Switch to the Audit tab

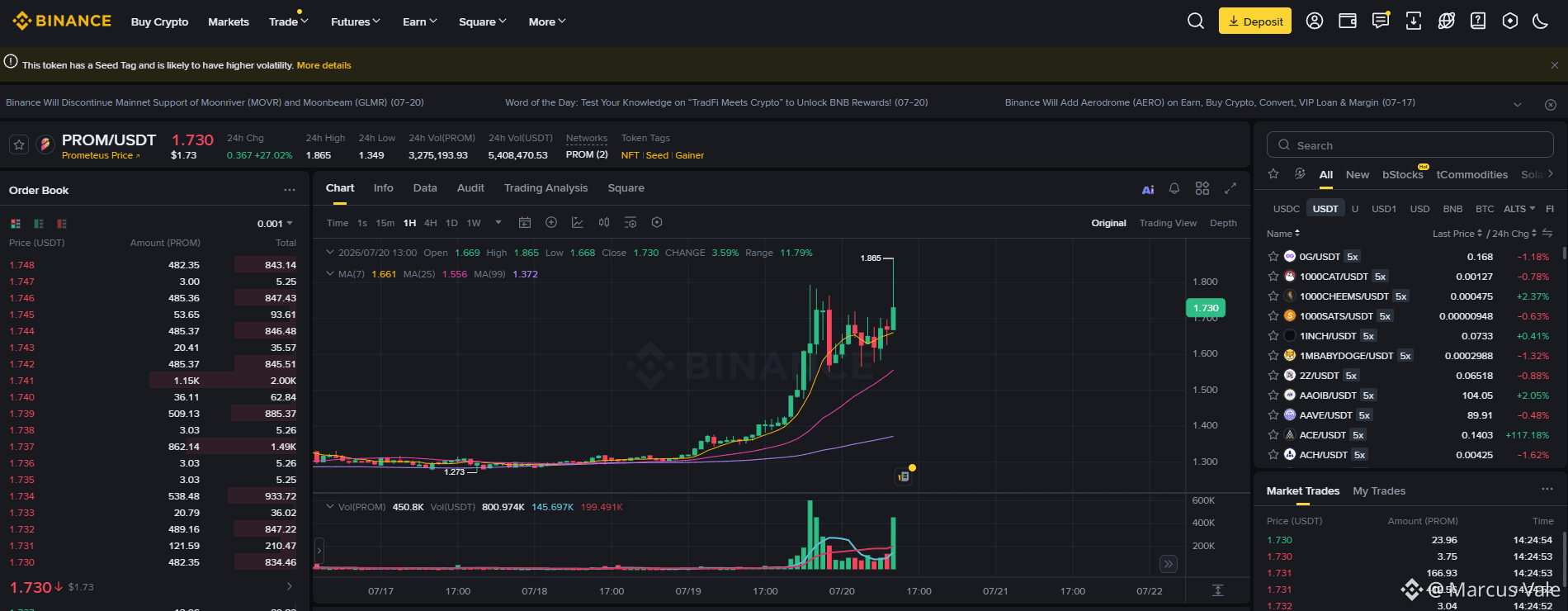click(470, 188)
